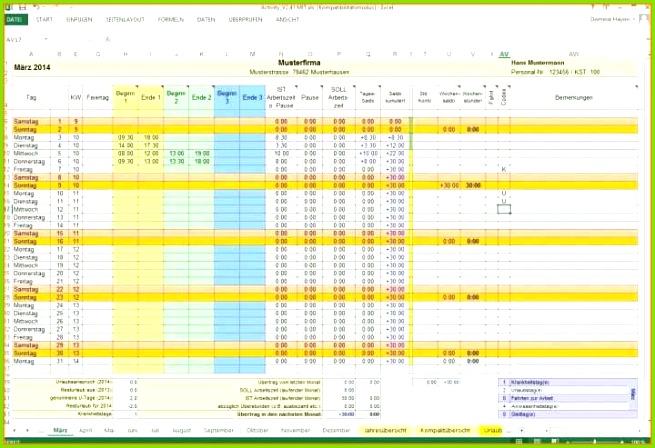Click the Sonntag 23 row label

point(25,298)
